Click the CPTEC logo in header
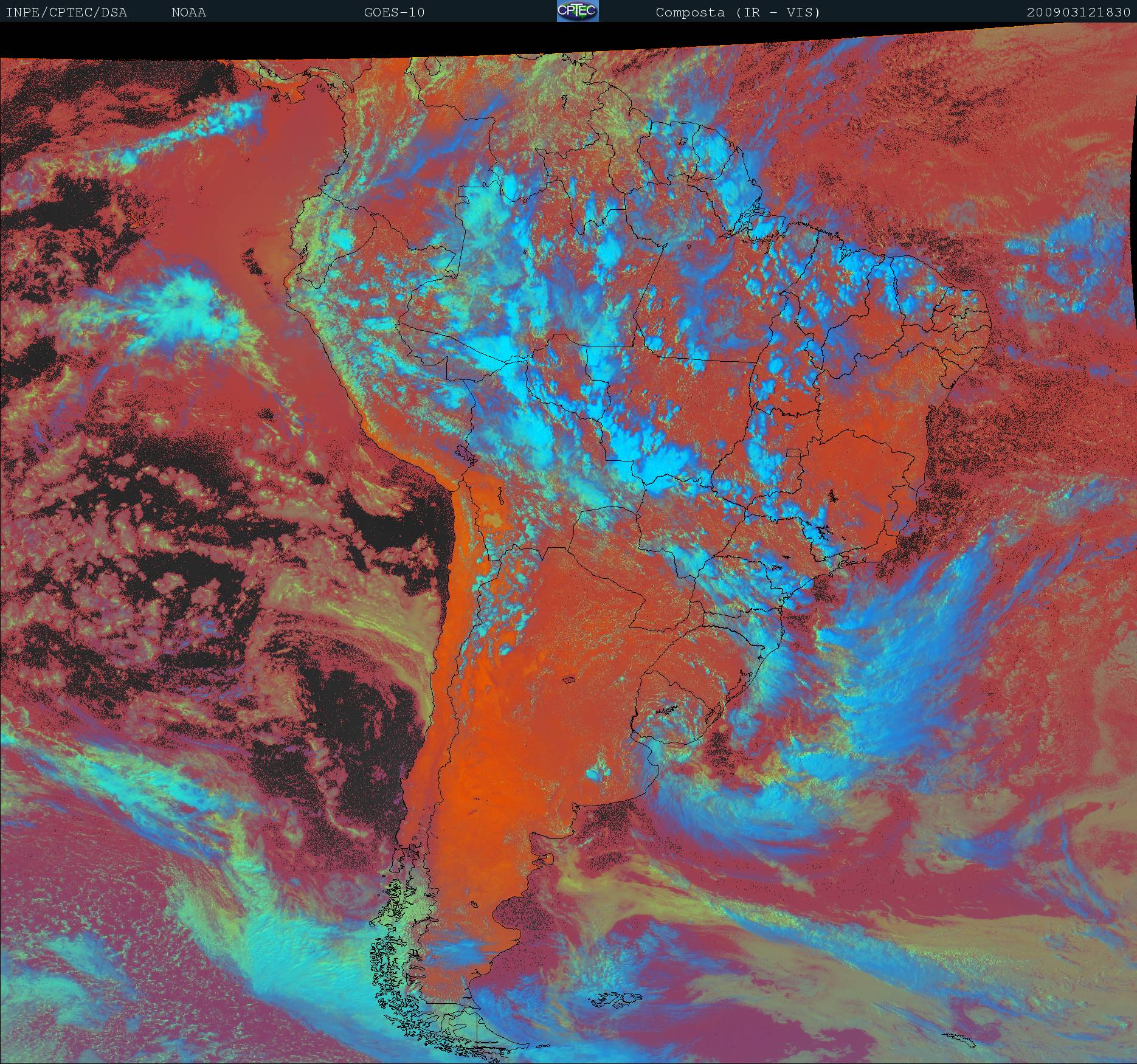 point(578,11)
